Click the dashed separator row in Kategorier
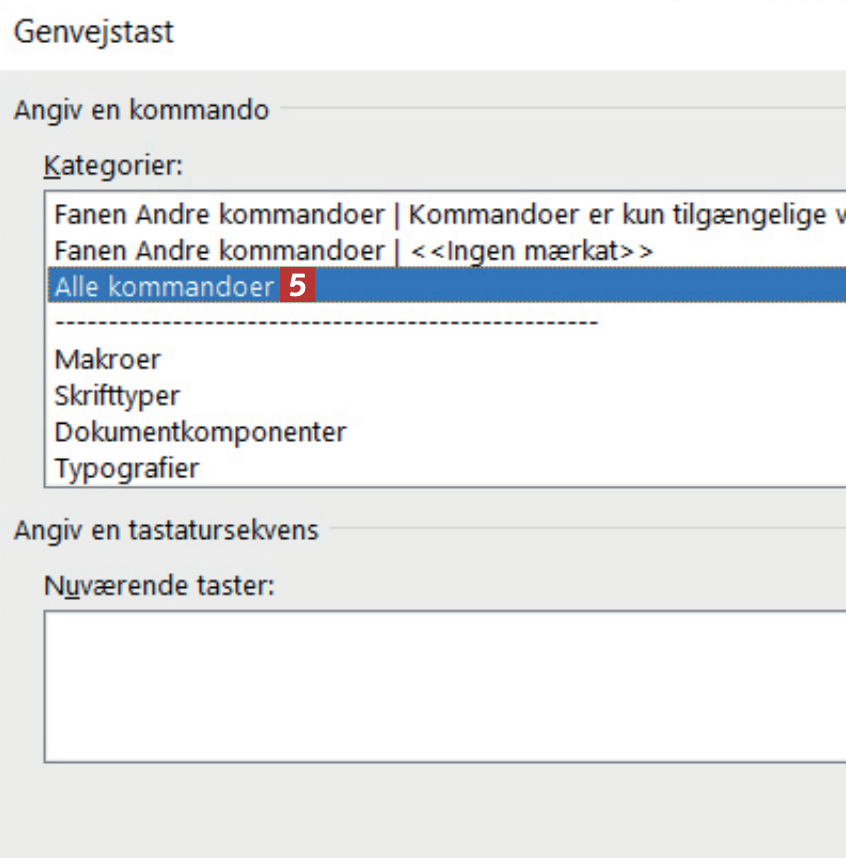The height and width of the screenshot is (858, 846). (326, 323)
